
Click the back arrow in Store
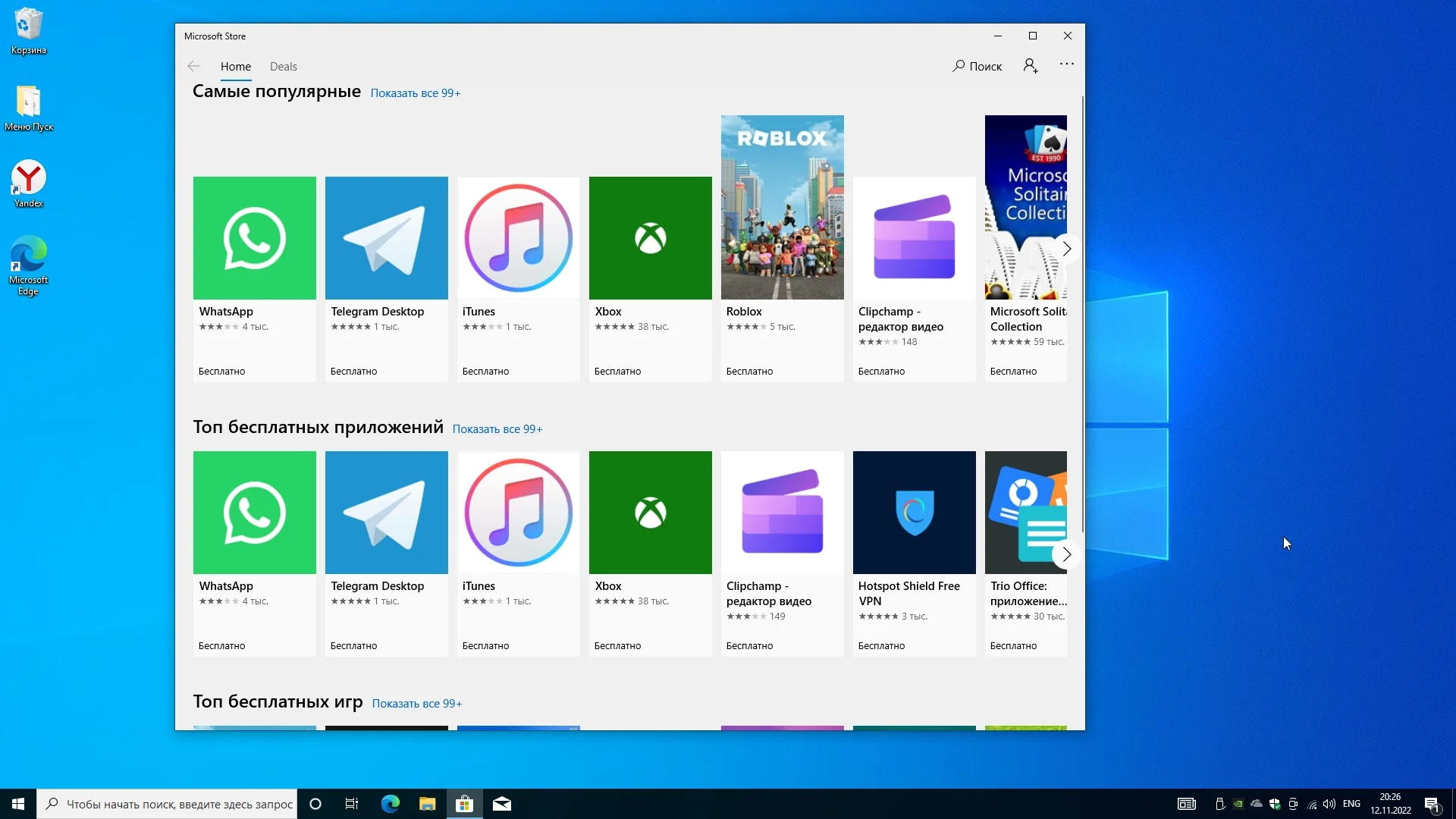(193, 67)
